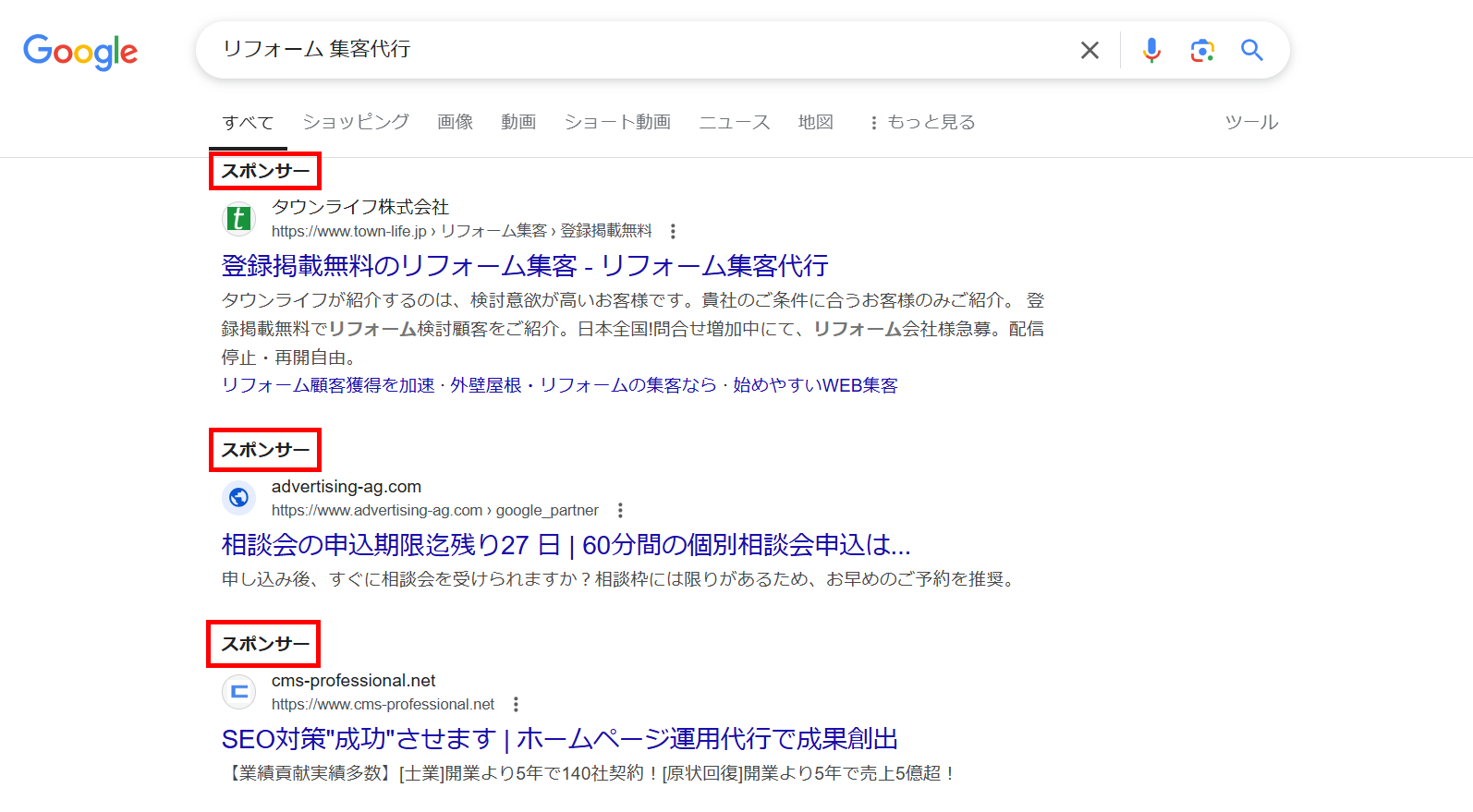Switch to the 動画 tab
The width and height of the screenshot is (1473, 812).
(518, 122)
